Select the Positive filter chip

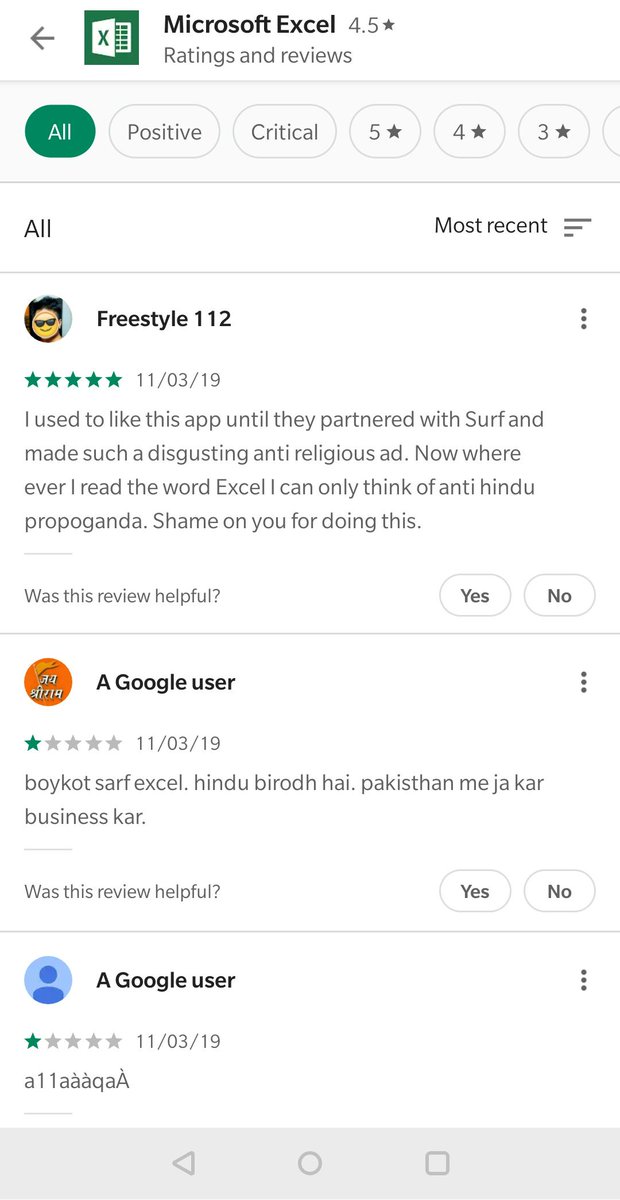click(164, 132)
